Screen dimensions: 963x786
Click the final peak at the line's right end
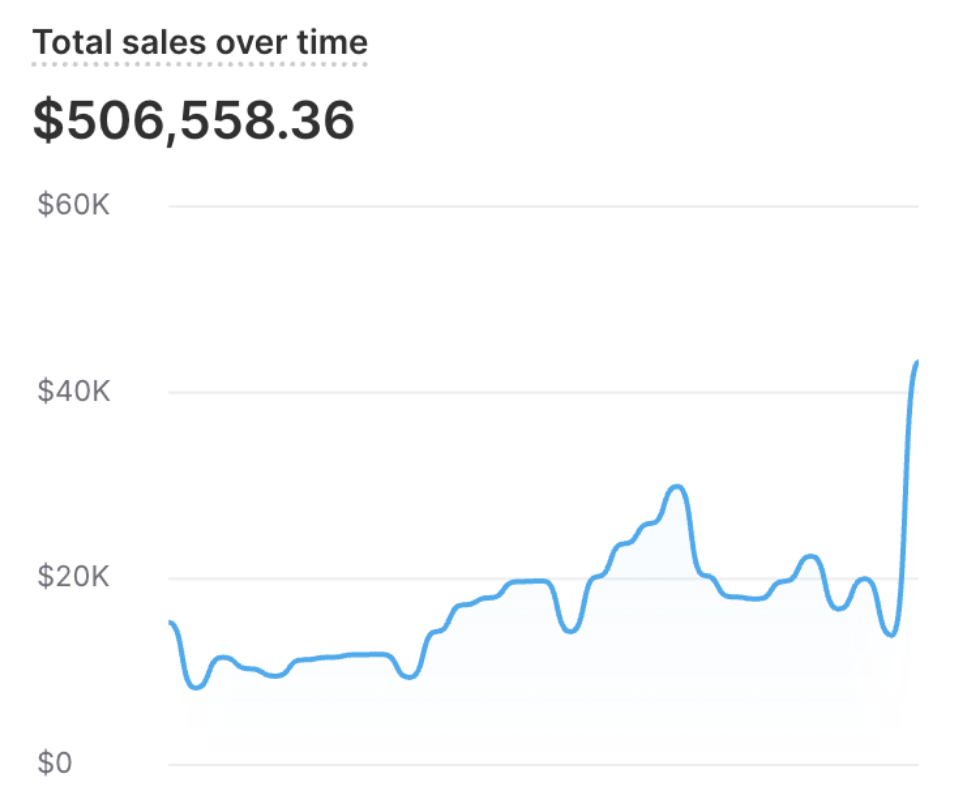pyautogui.click(x=916, y=362)
